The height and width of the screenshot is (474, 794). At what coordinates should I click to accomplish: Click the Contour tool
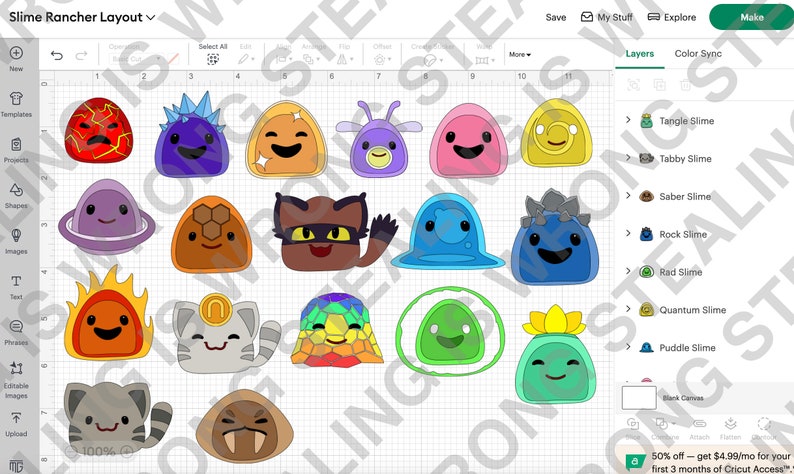pyautogui.click(x=764, y=428)
